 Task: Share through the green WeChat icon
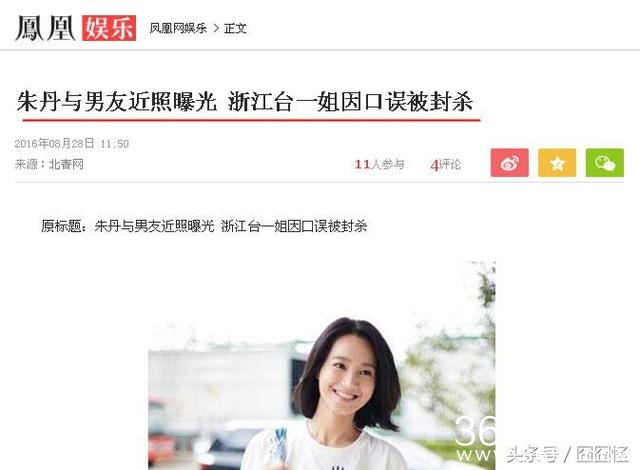[604, 163]
